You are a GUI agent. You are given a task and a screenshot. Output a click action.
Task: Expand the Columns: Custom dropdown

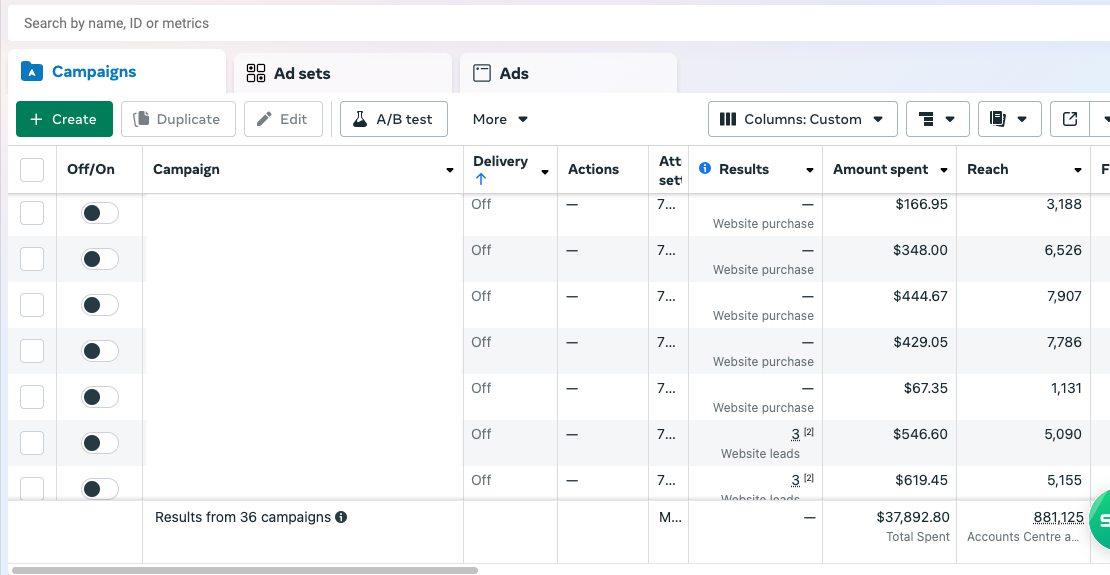click(x=802, y=119)
